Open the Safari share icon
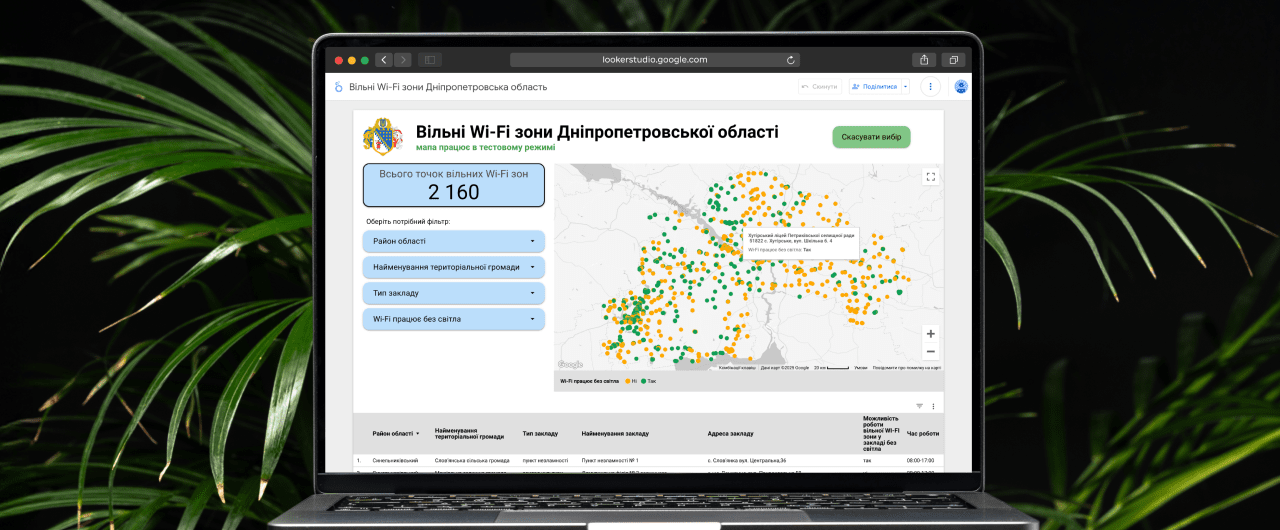Viewport: 1280px width, 530px height. point(924,60)
